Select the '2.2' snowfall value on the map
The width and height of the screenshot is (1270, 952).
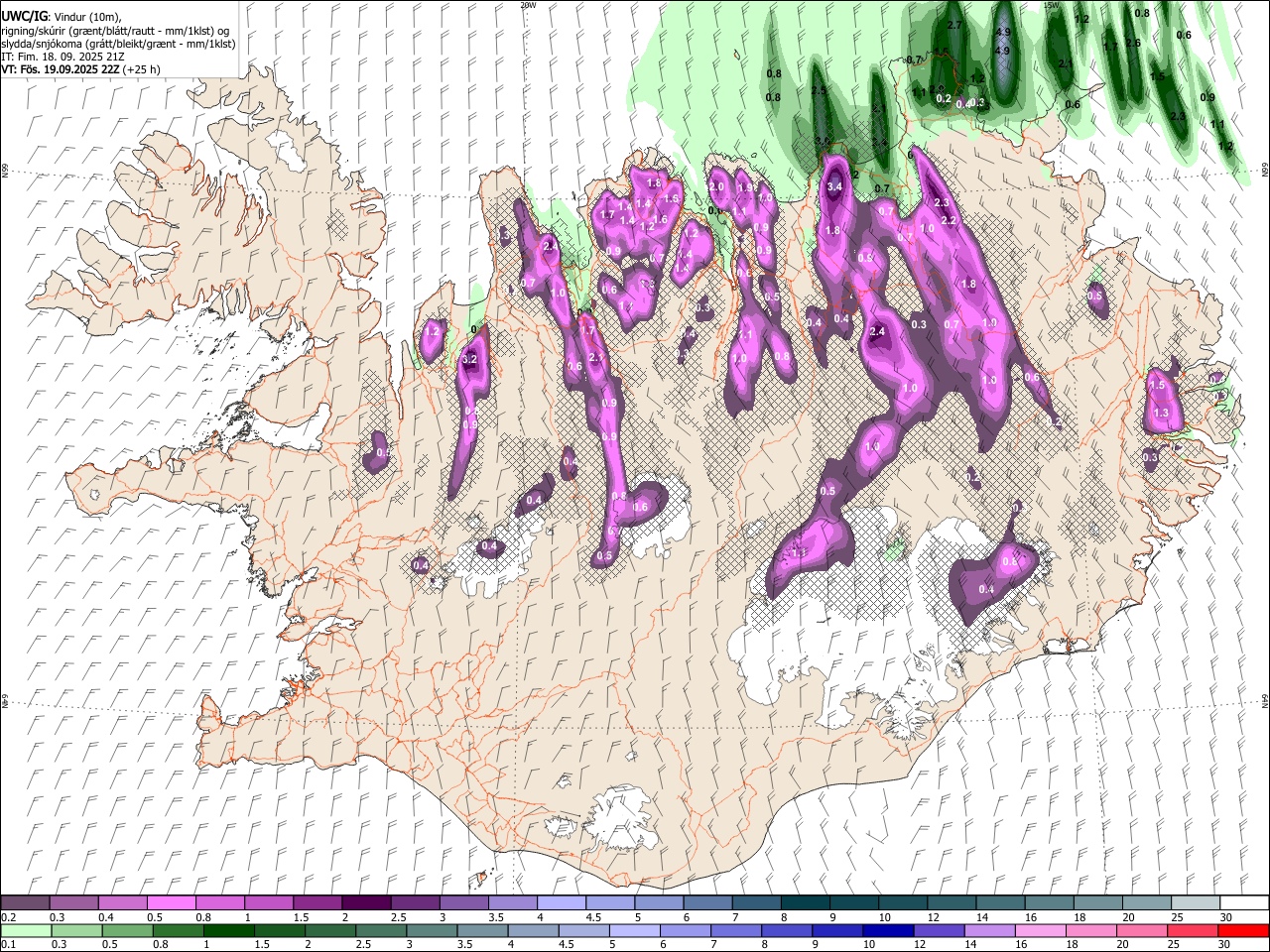click(948, 220)
